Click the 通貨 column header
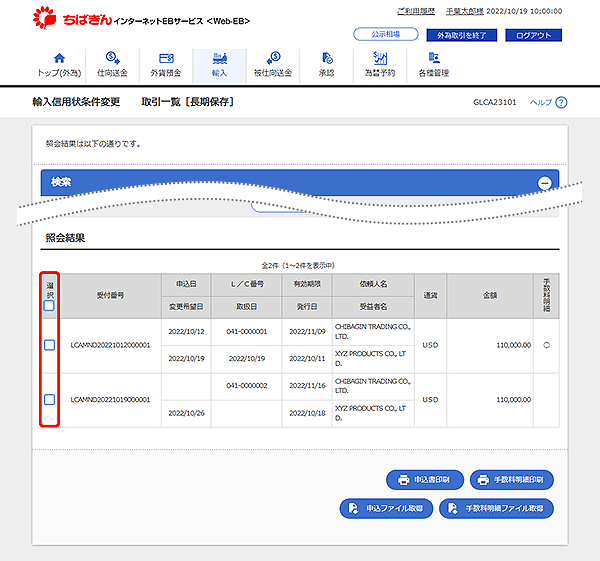This screenshot has height=561, width=600. [x=430, y=295]
